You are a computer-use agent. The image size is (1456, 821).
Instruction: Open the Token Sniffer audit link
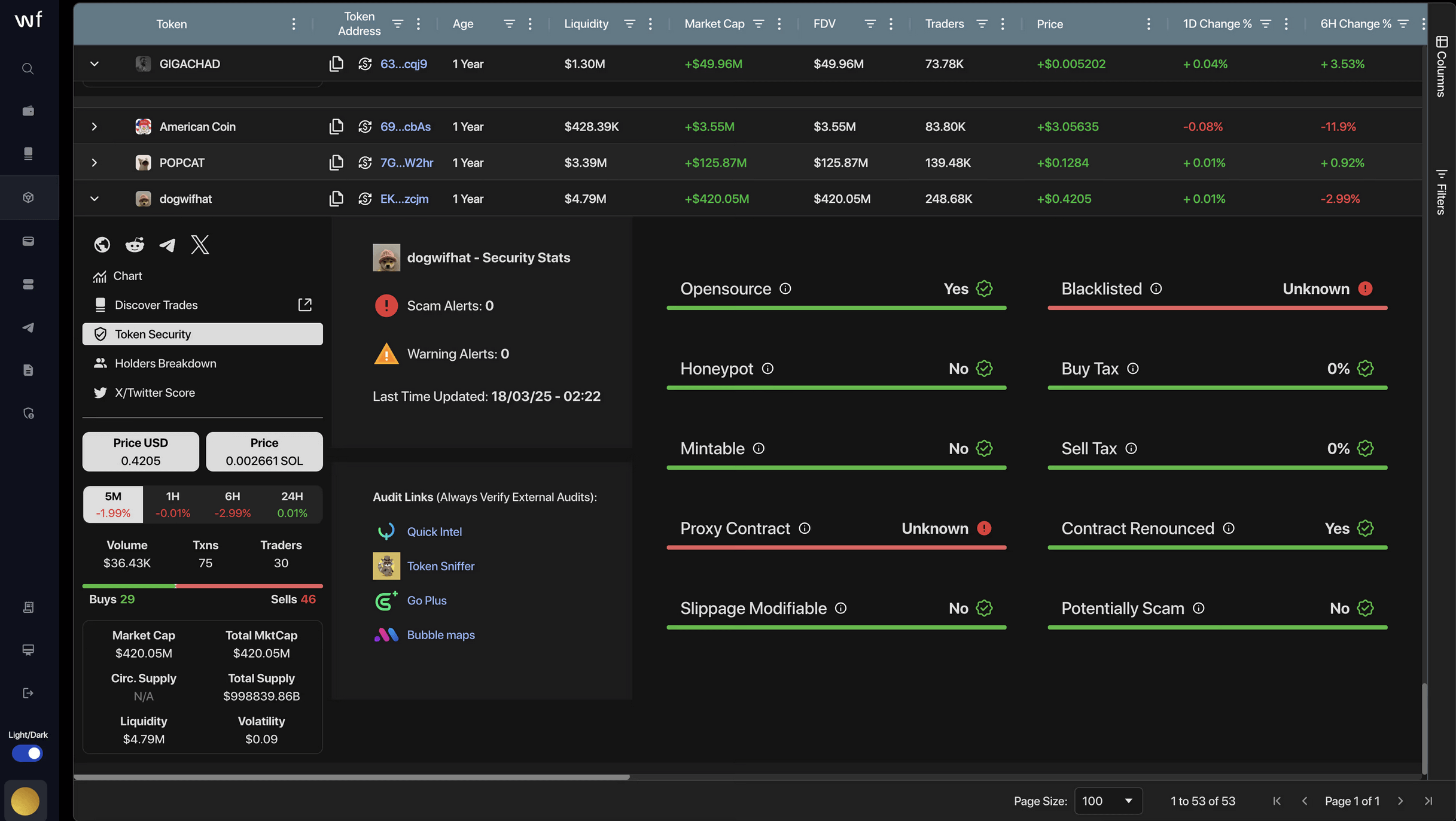[440, 566]
